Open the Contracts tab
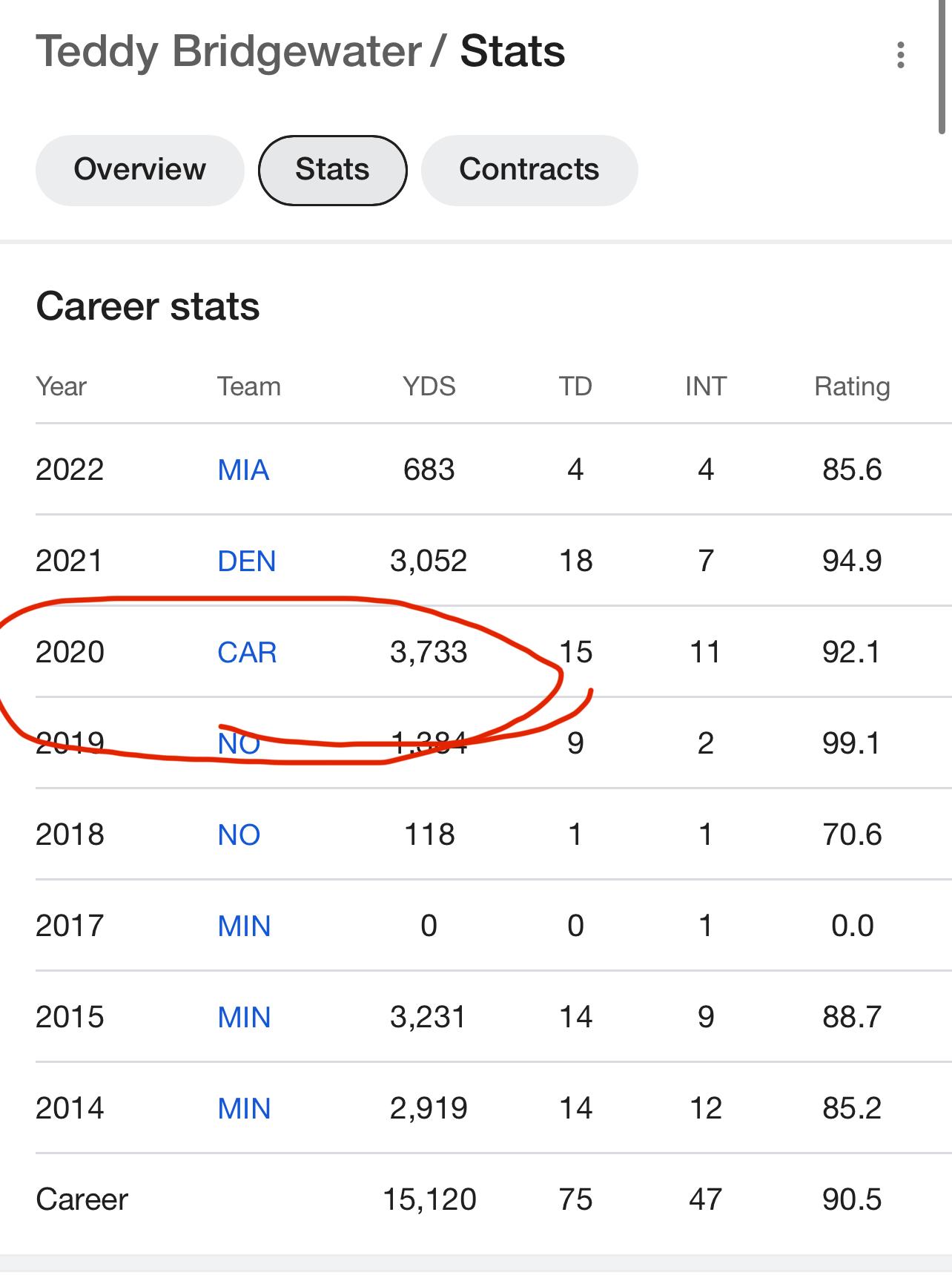Viewport: 952px width, 1281px height. [529, 170]
